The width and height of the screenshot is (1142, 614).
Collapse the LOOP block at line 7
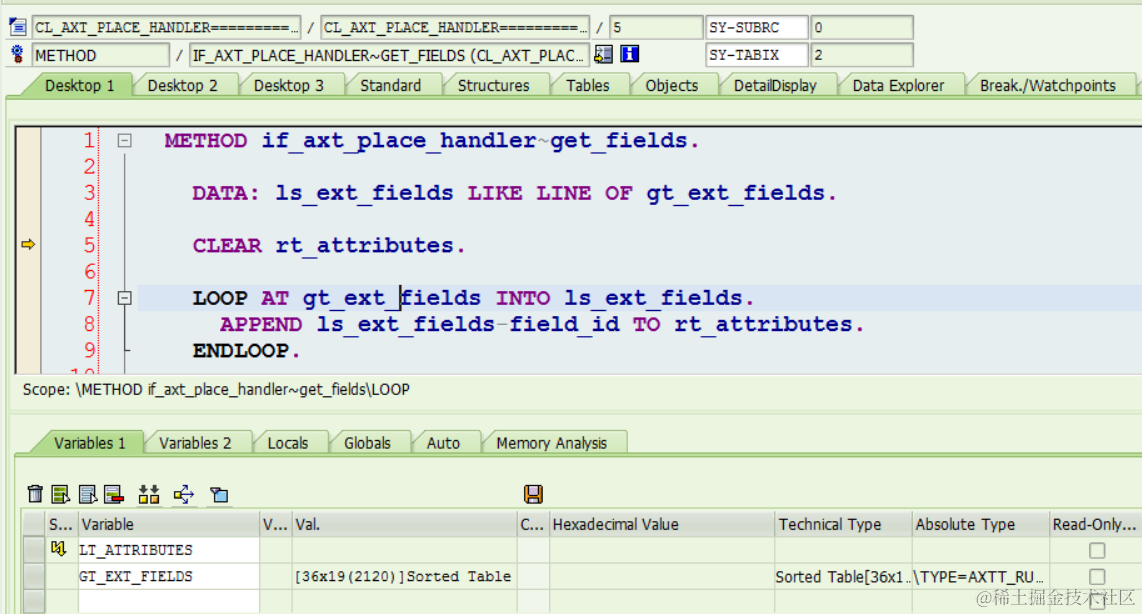coord(125,298)
